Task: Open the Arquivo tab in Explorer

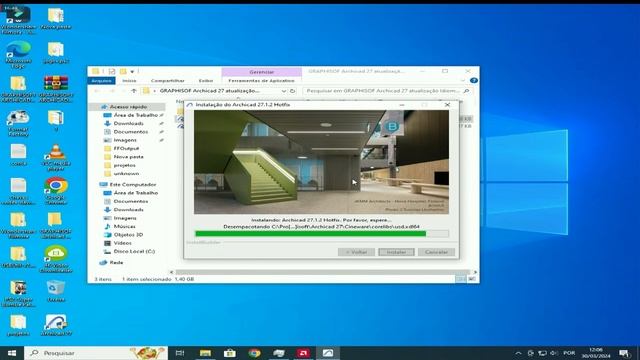Action: 101,81
